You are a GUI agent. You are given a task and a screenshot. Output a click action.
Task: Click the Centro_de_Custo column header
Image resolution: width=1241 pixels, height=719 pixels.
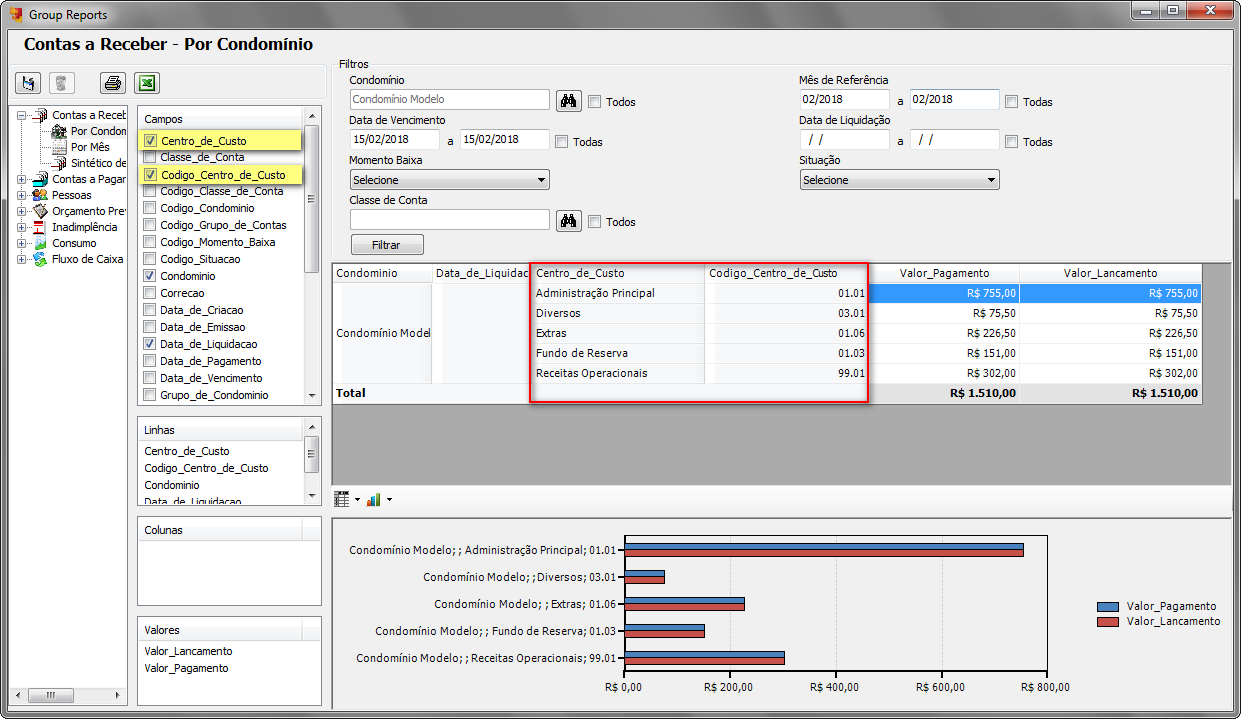pos(618,273)
